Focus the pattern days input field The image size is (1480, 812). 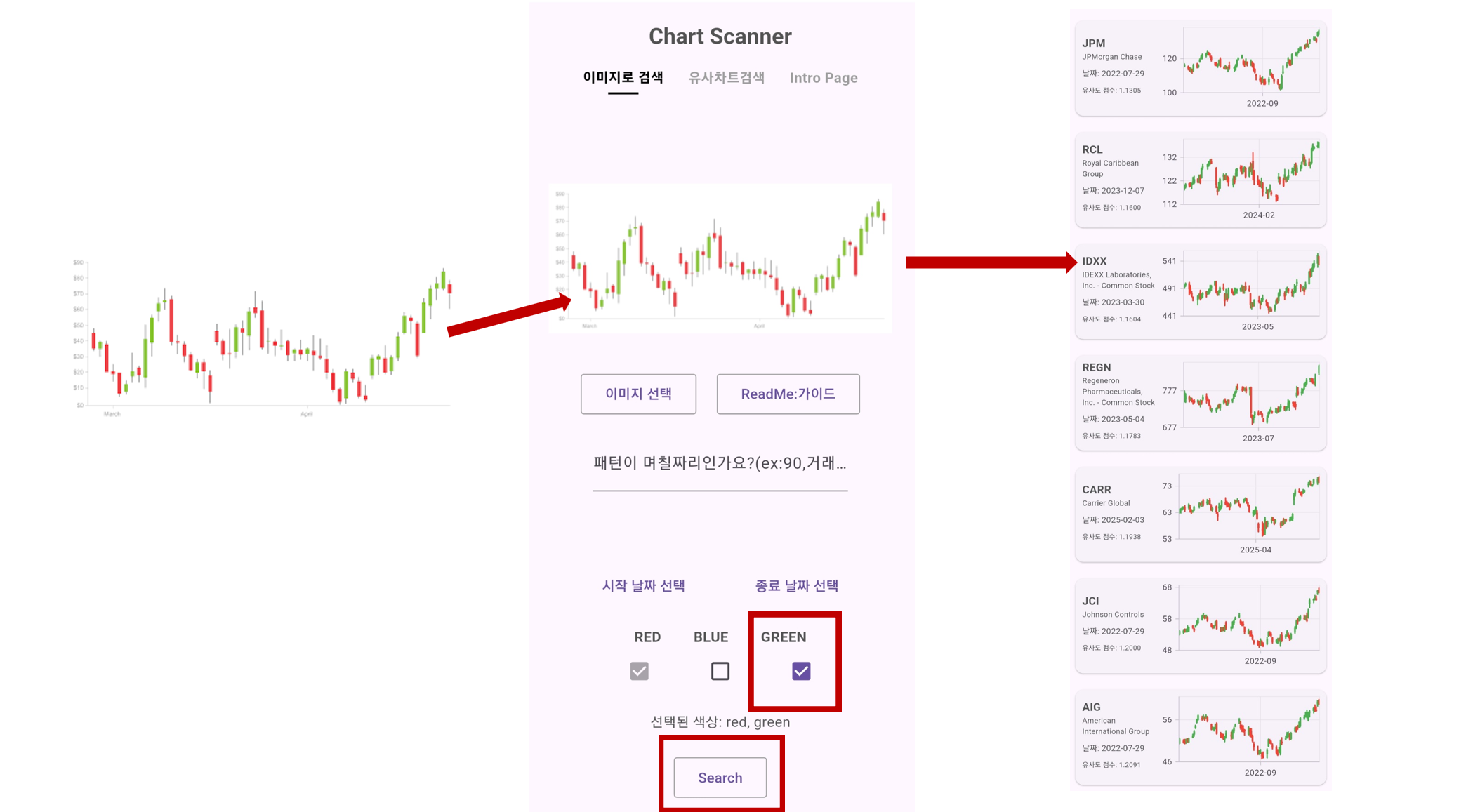click(720, 467)
